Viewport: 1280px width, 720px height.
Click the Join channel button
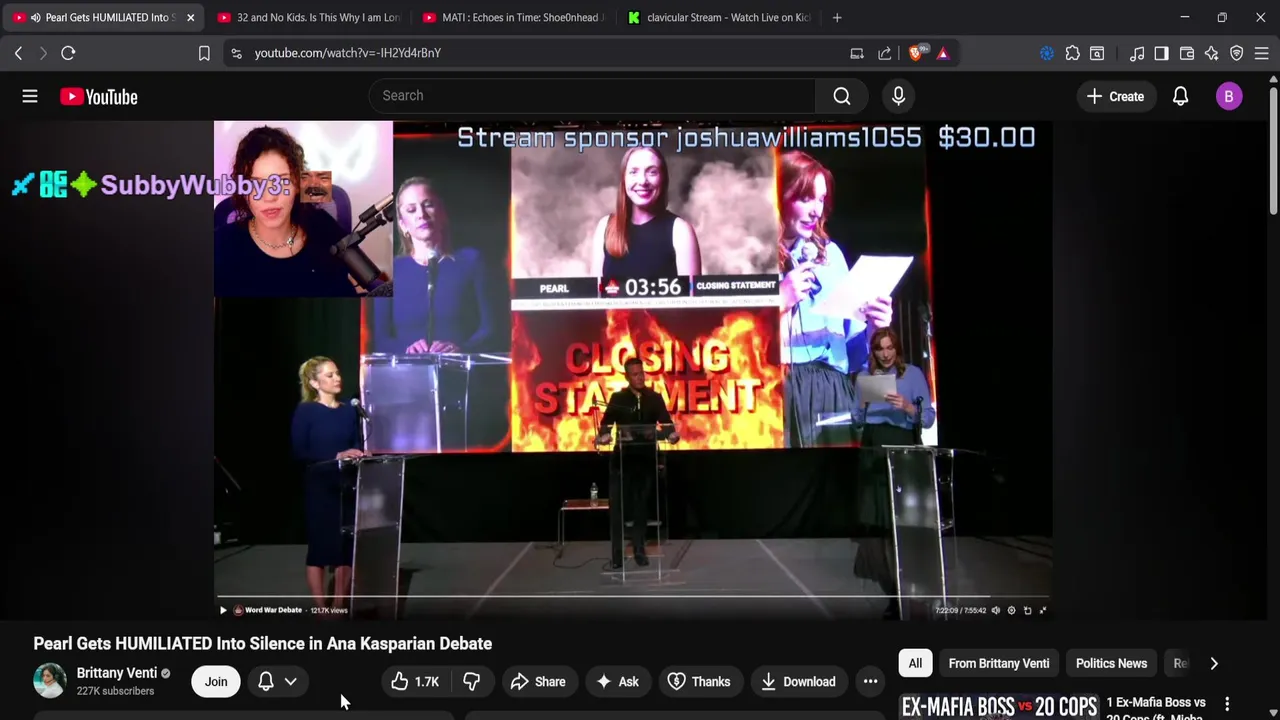pyautogui.click(x=216, y=682)
